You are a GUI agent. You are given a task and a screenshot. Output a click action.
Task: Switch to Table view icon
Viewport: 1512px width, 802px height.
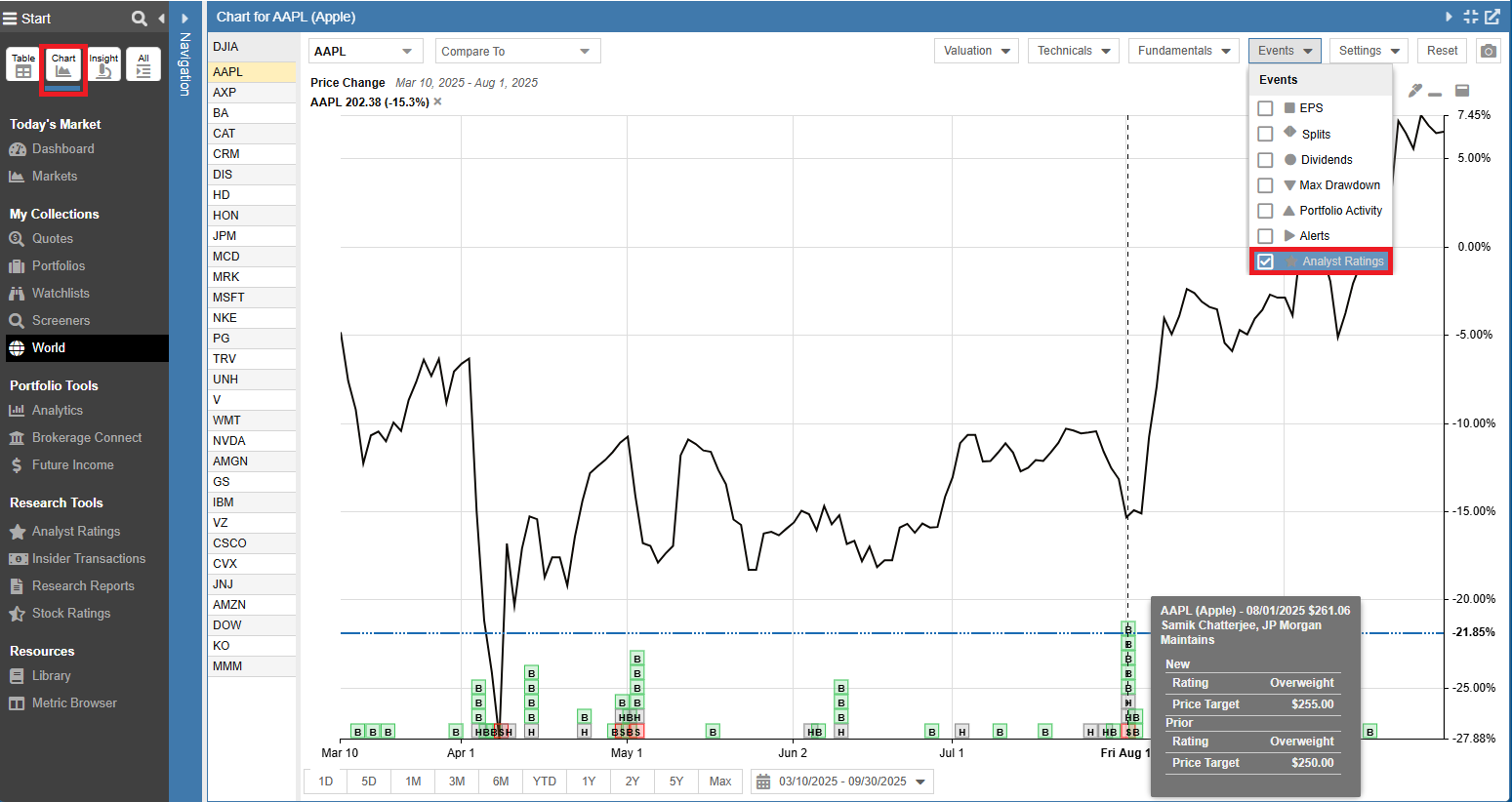23,65
